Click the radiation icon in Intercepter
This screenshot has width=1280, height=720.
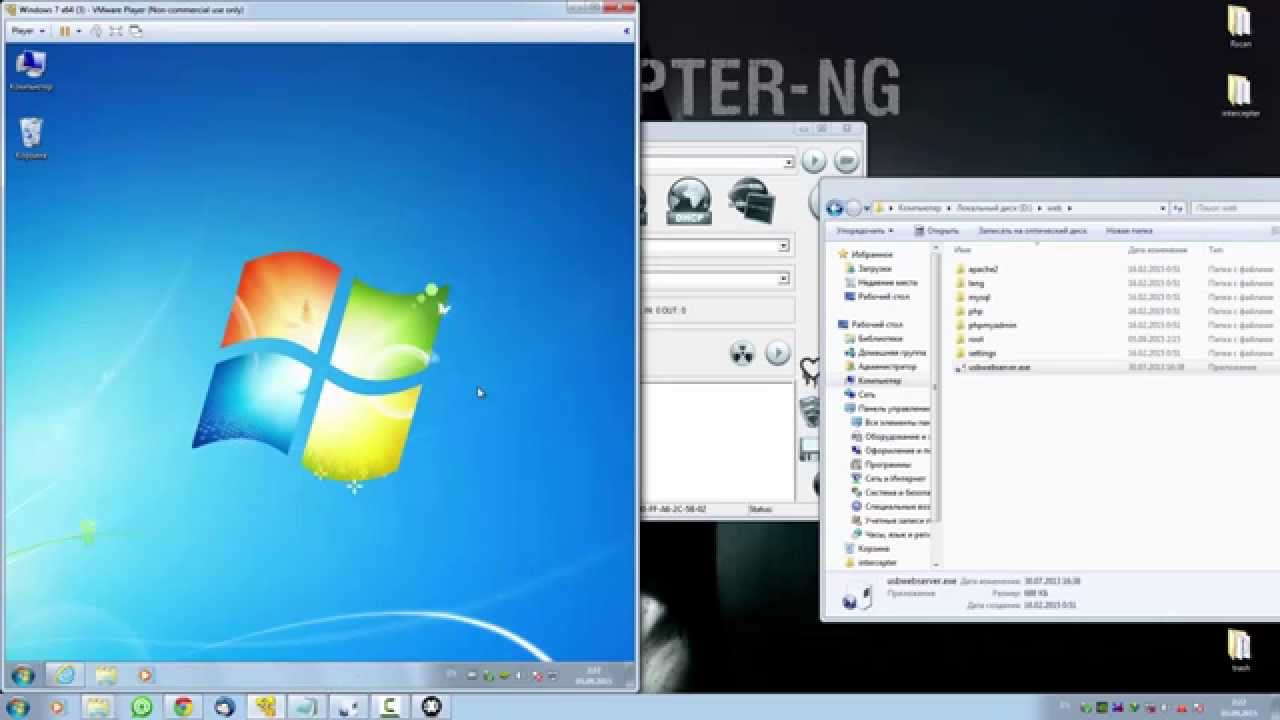[x=742, y=353]
